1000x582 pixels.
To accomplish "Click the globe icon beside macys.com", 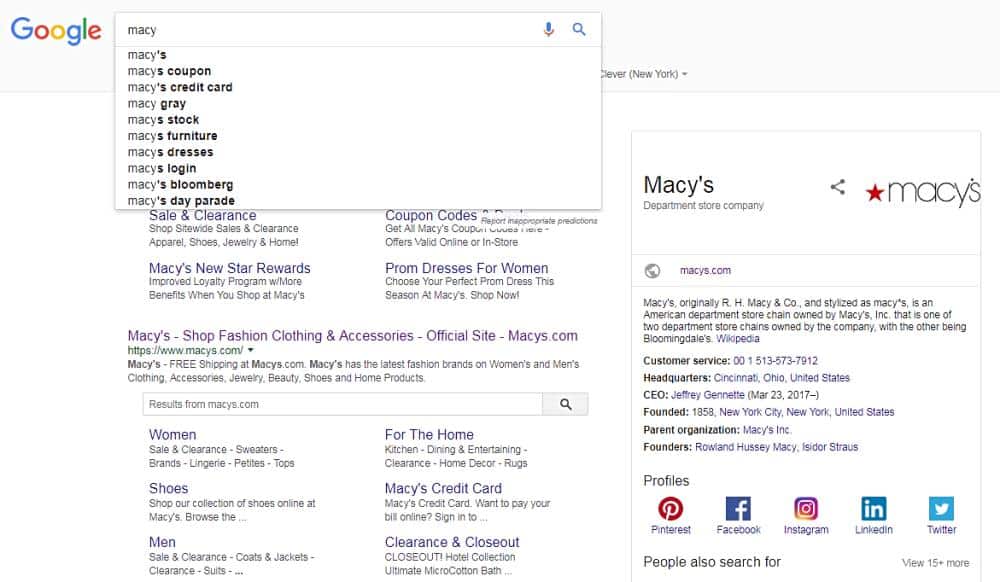I will click(652, 271).
